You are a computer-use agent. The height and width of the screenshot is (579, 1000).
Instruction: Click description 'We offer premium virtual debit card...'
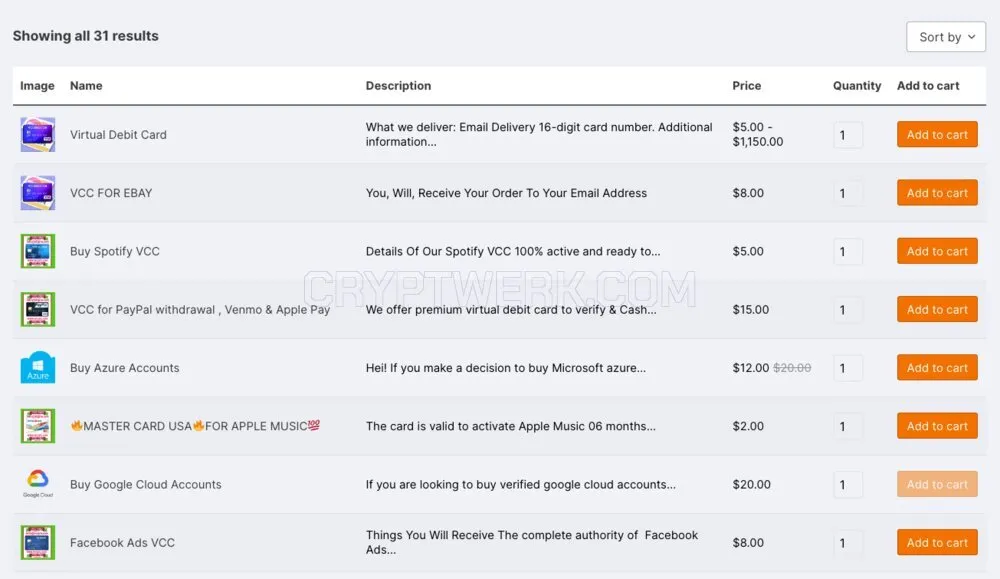point(511,309)
